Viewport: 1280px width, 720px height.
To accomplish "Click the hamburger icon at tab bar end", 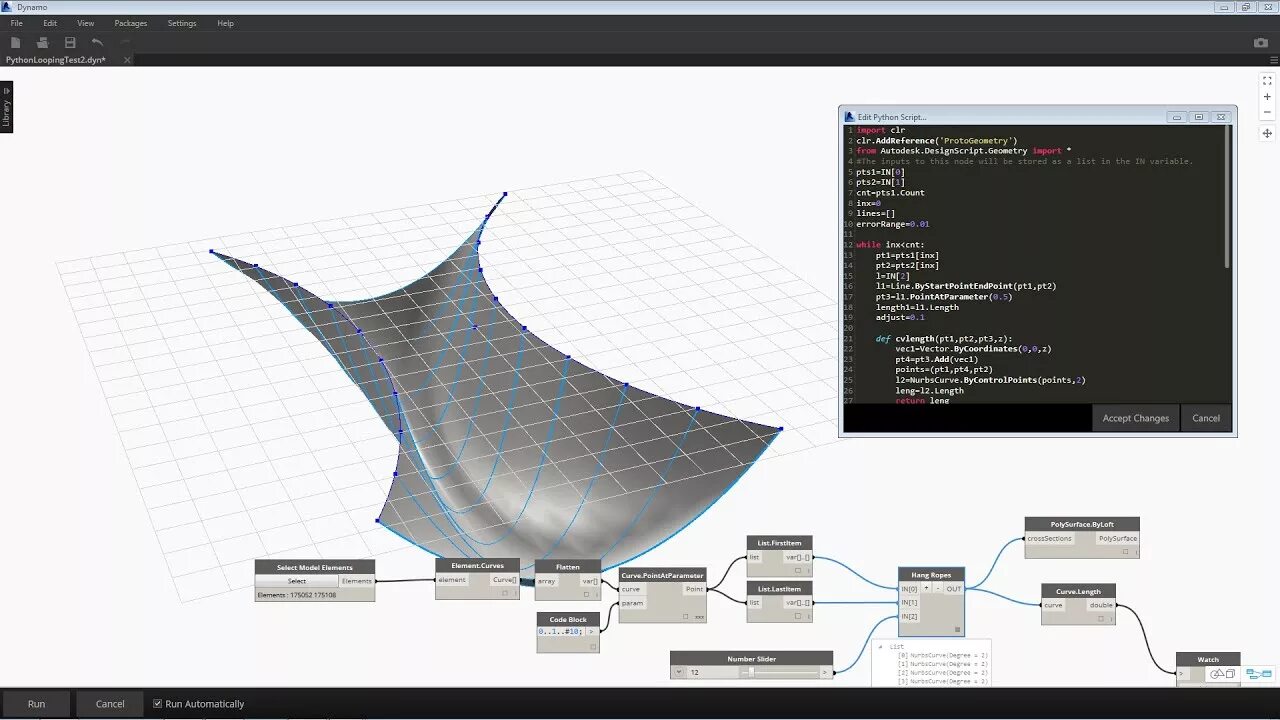I will click(1273, 60).
